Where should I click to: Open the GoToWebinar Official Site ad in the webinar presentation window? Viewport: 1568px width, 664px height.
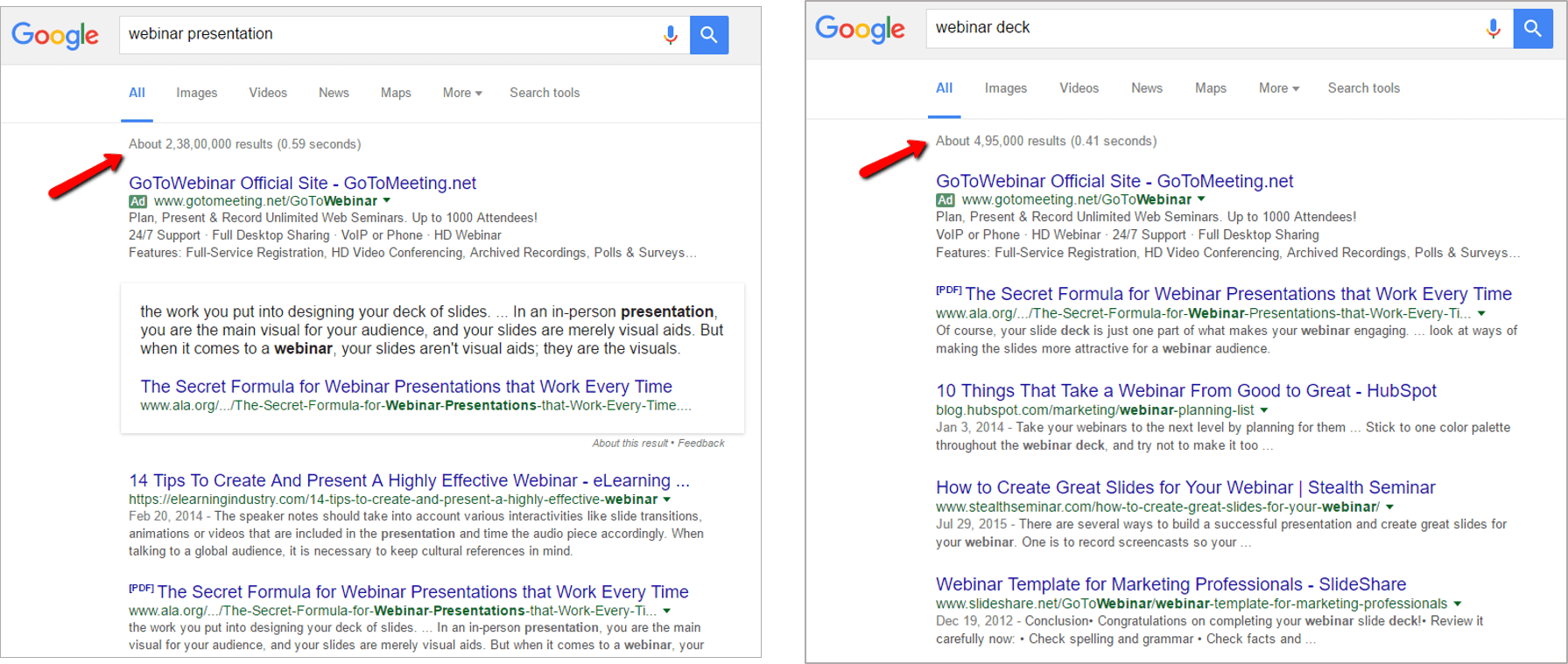303,183
